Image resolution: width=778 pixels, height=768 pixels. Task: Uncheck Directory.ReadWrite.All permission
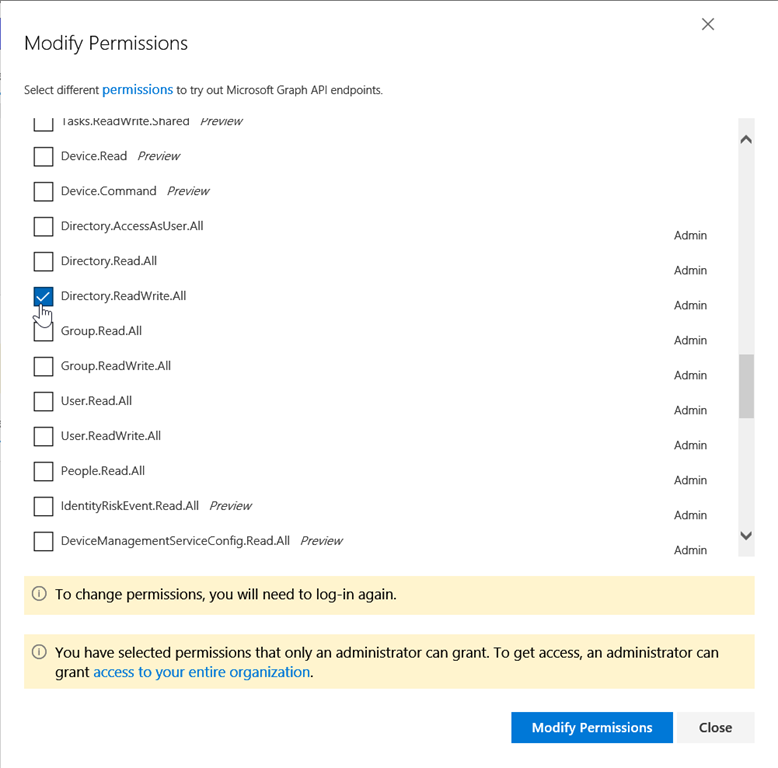pyautogui.click(x=43, y=296)
